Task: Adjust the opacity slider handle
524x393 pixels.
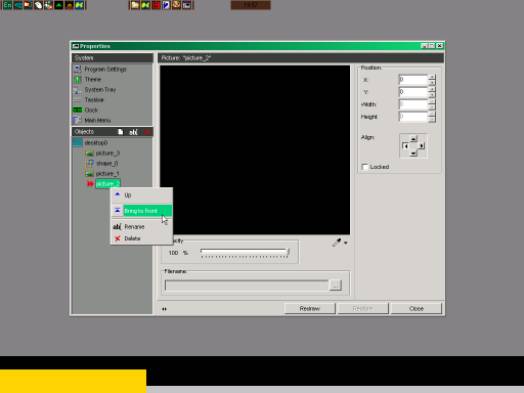Action: [288, 252]
